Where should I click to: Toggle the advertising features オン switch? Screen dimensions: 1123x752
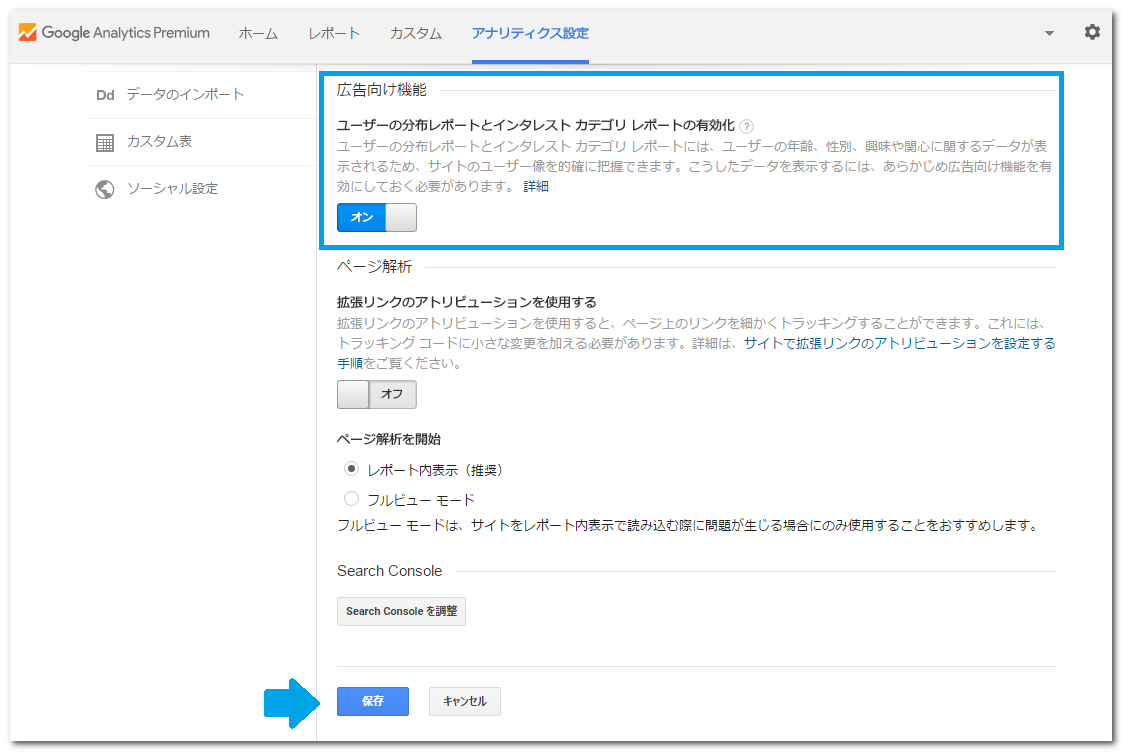(x=377, y=218)
